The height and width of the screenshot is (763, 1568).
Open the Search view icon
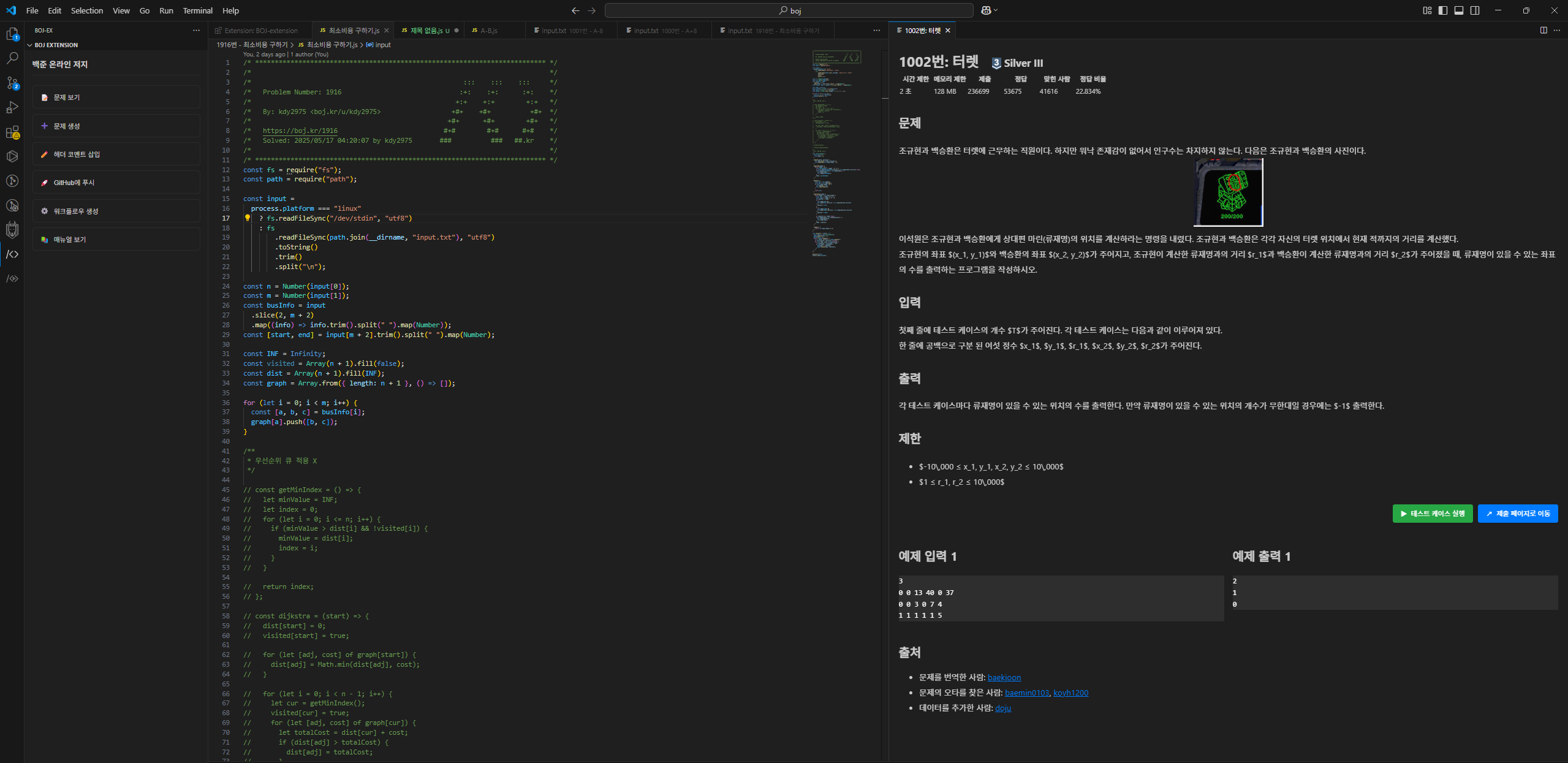[12, 58]
